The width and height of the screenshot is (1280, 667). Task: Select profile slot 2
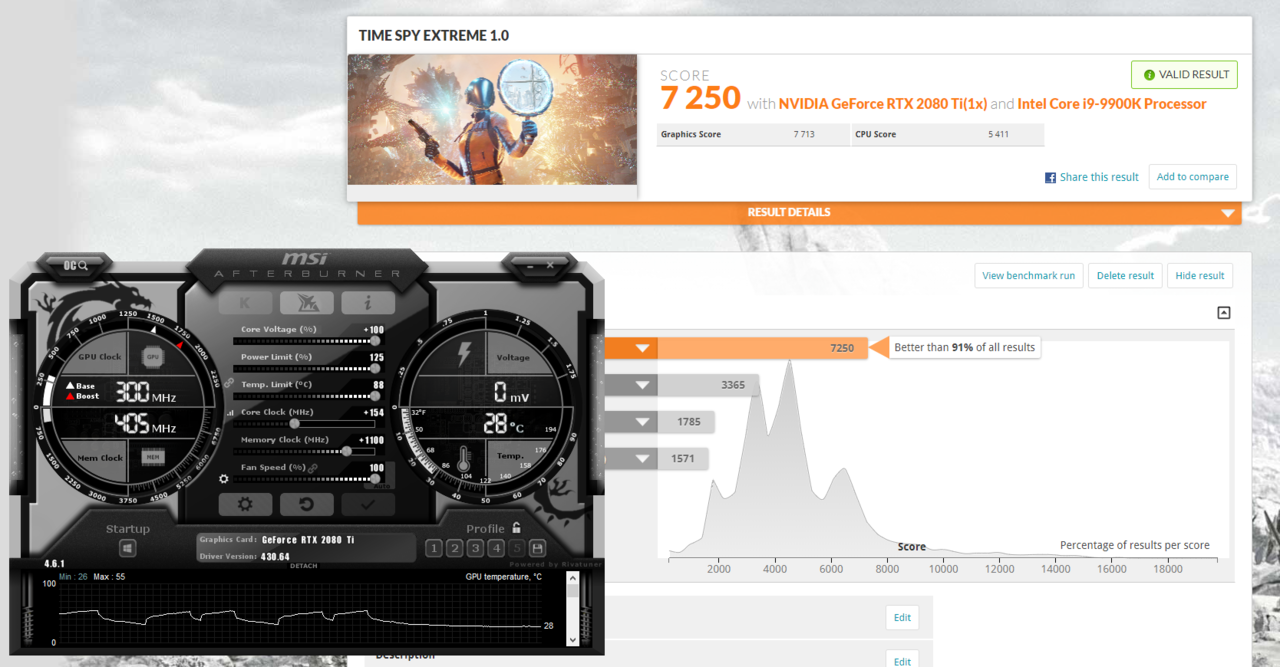454,548
